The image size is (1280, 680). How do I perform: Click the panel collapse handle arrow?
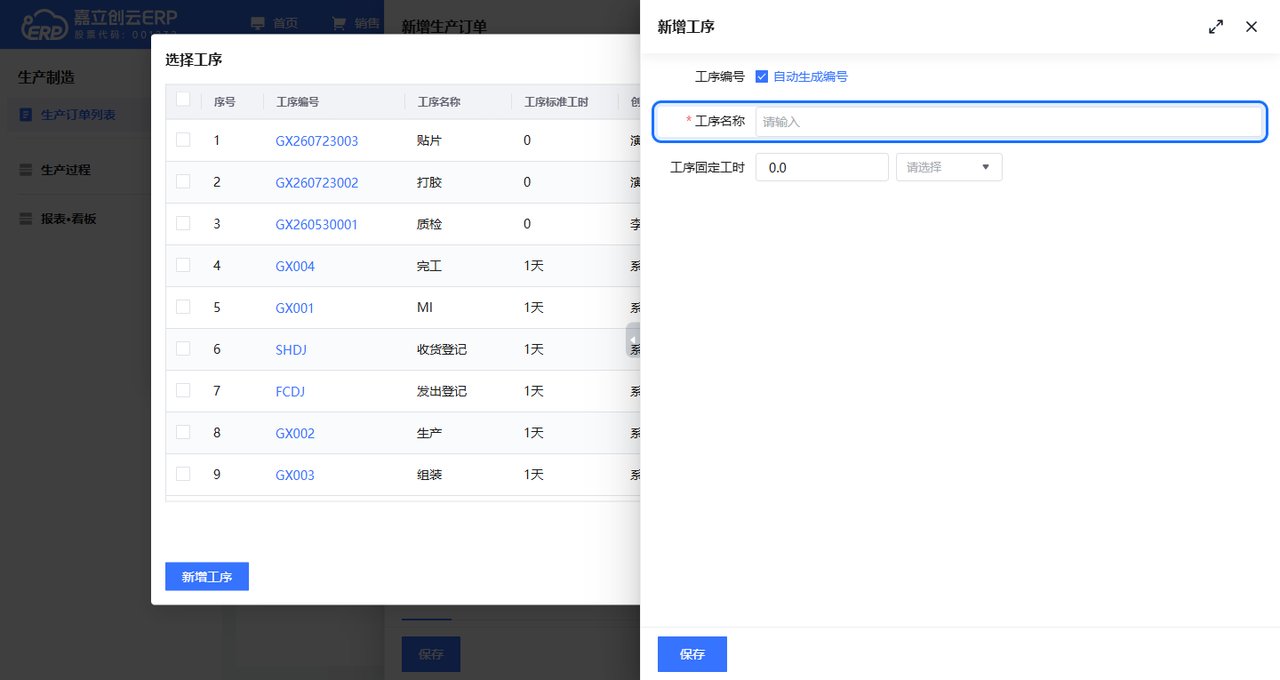coord(633,340)
